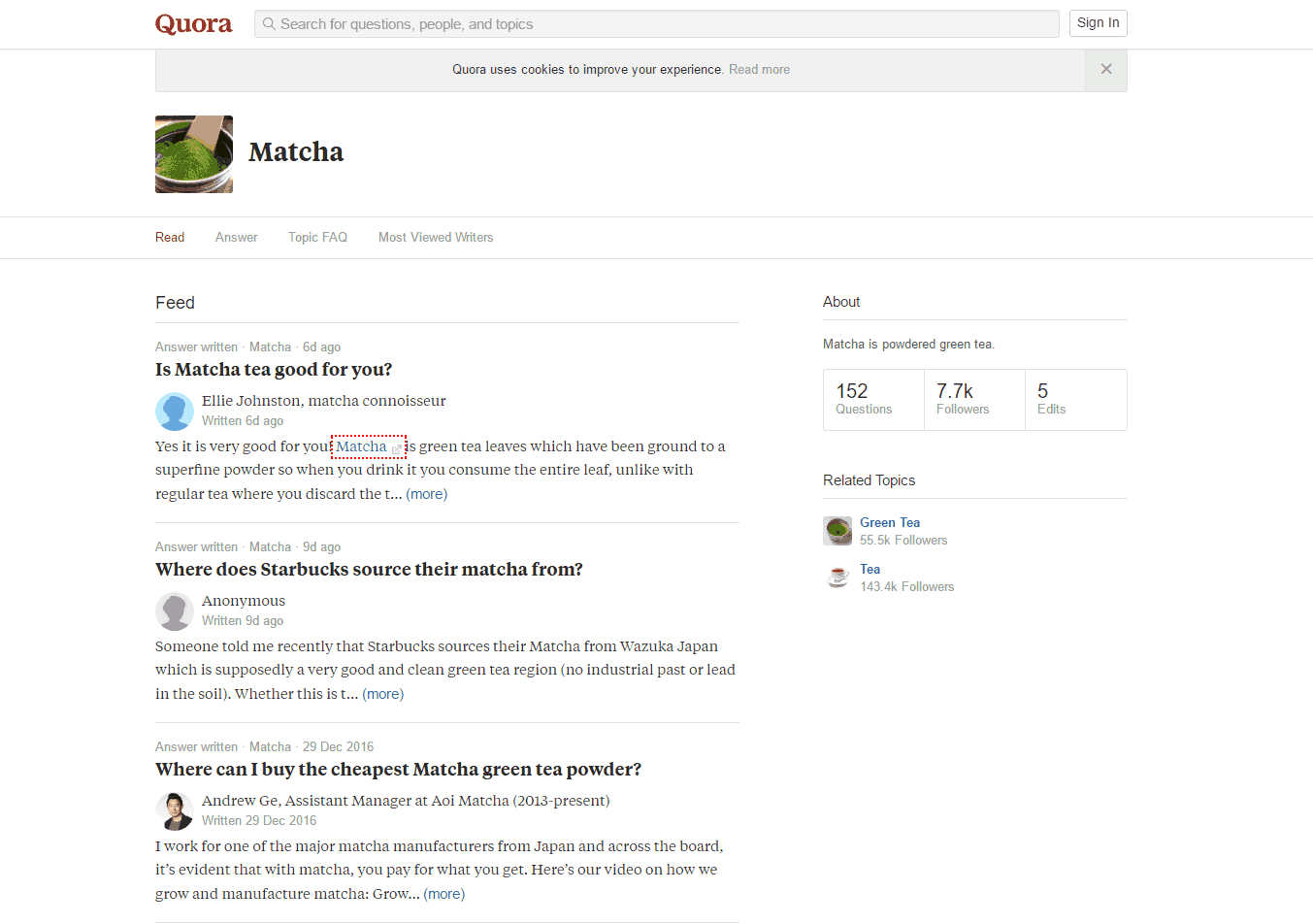Open the Matcha topic image
The height and width of the screenshot is (924, 1313).
pos(194,154)
